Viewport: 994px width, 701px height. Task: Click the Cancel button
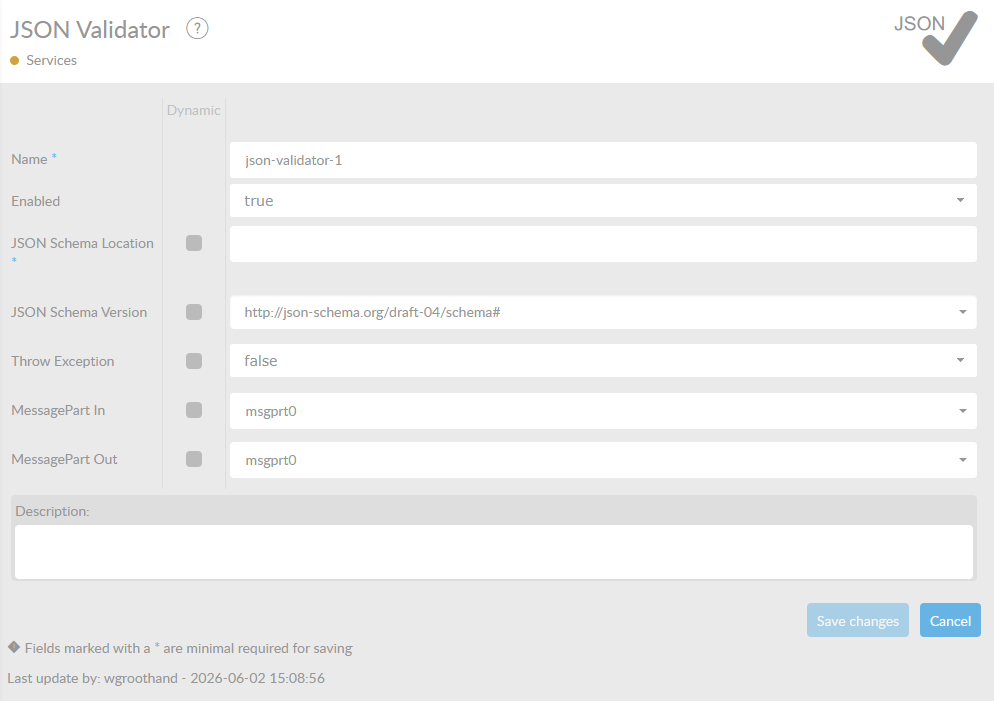950,621
